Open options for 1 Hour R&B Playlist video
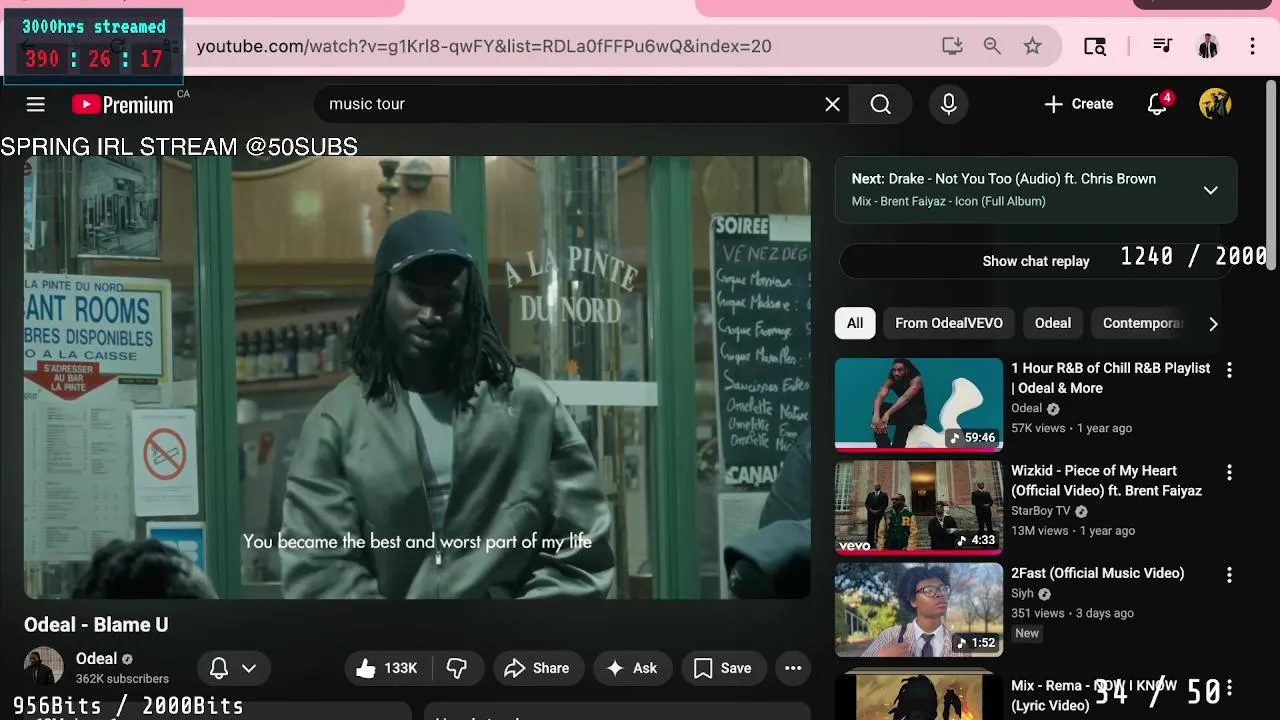The height and width of the screenshot is (720, 1280). pyautogui.click(x=1229, y=370)
